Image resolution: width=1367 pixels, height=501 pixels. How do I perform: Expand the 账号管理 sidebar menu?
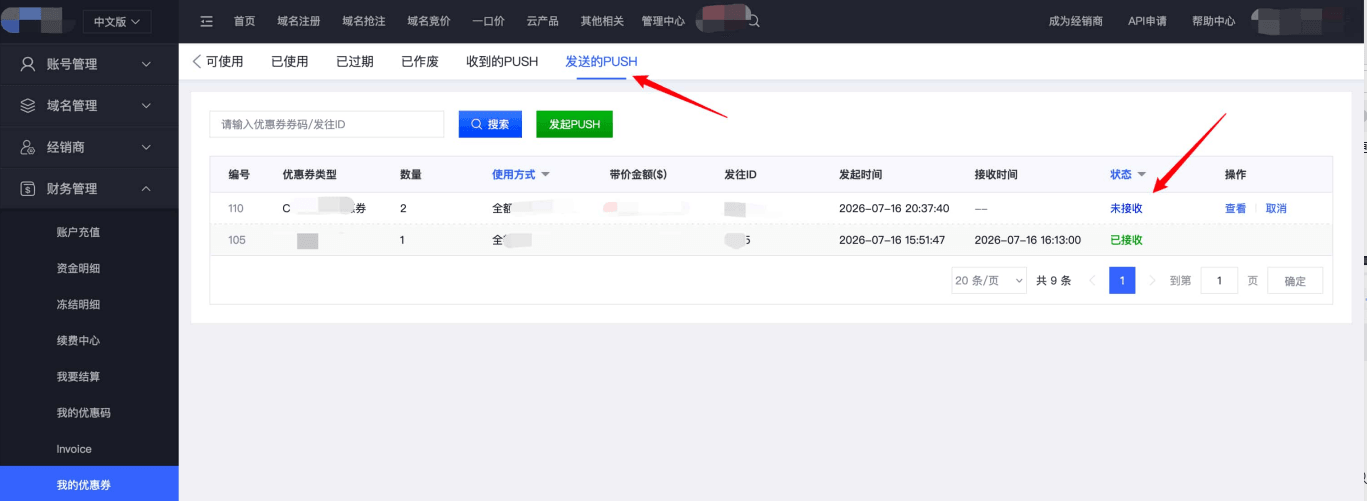click(146, 64)
